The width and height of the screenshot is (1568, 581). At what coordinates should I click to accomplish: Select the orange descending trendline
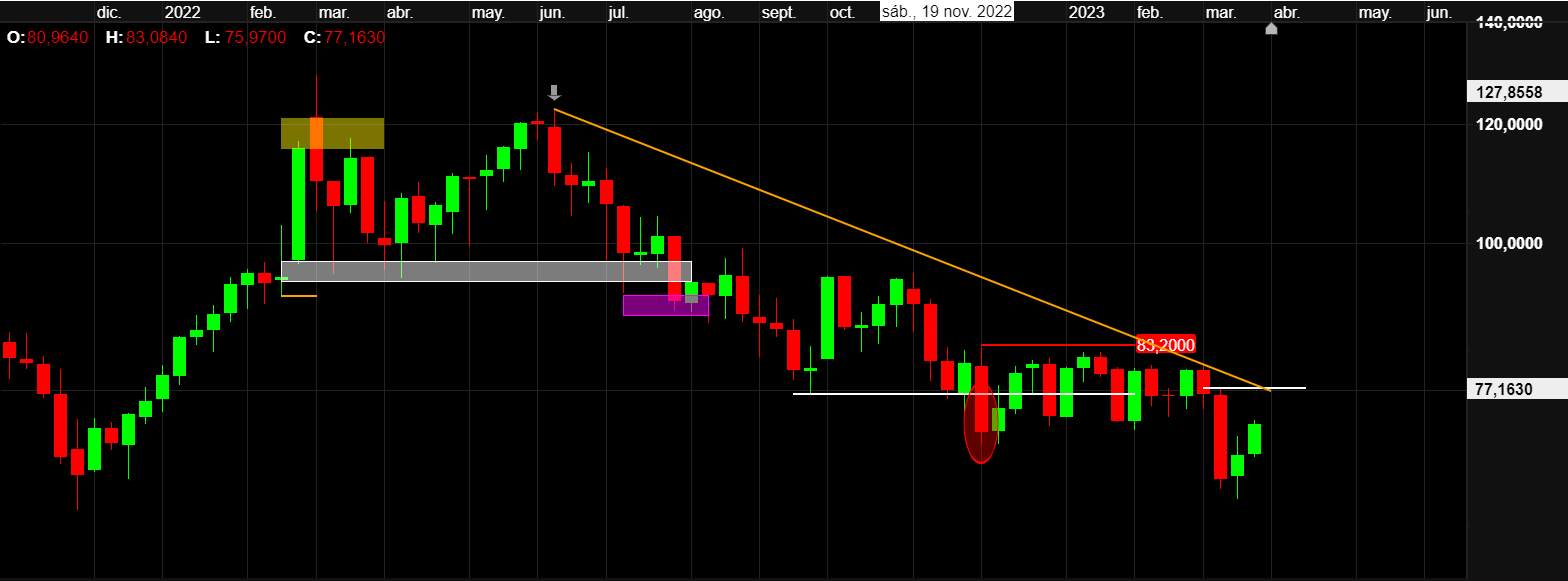pos(911,249)
